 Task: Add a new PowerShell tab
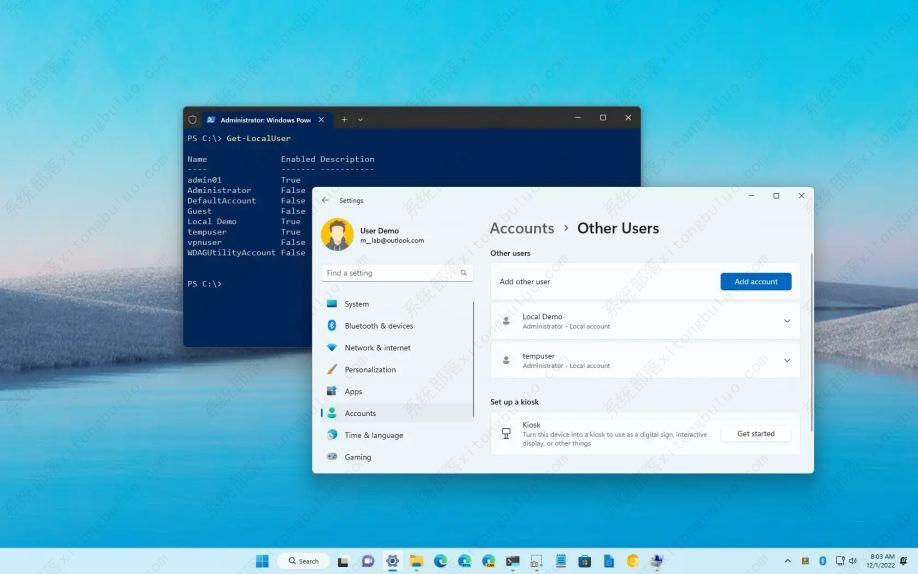pos(344,119)
